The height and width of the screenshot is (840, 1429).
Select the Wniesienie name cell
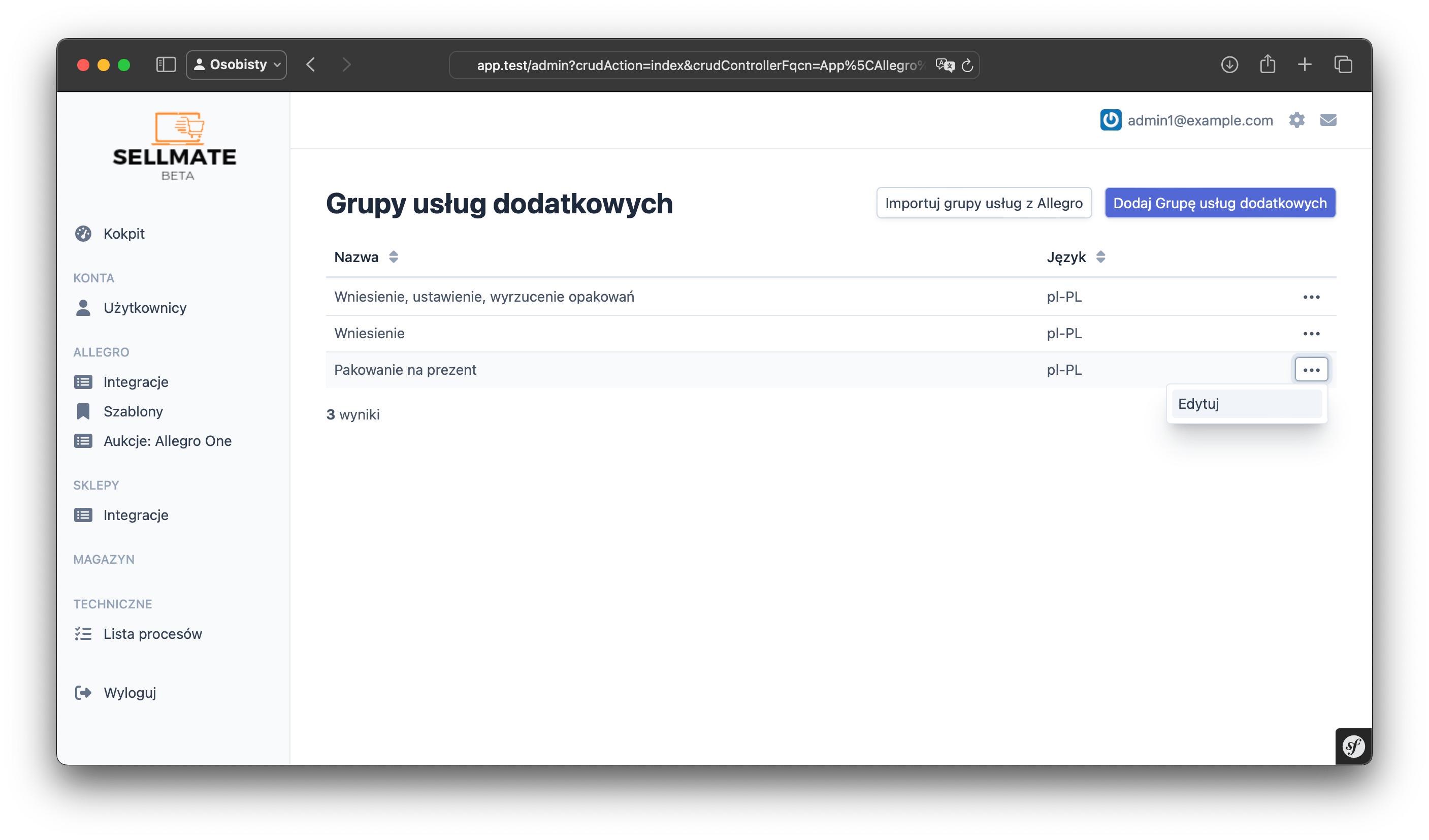click(x=370, y=334)
